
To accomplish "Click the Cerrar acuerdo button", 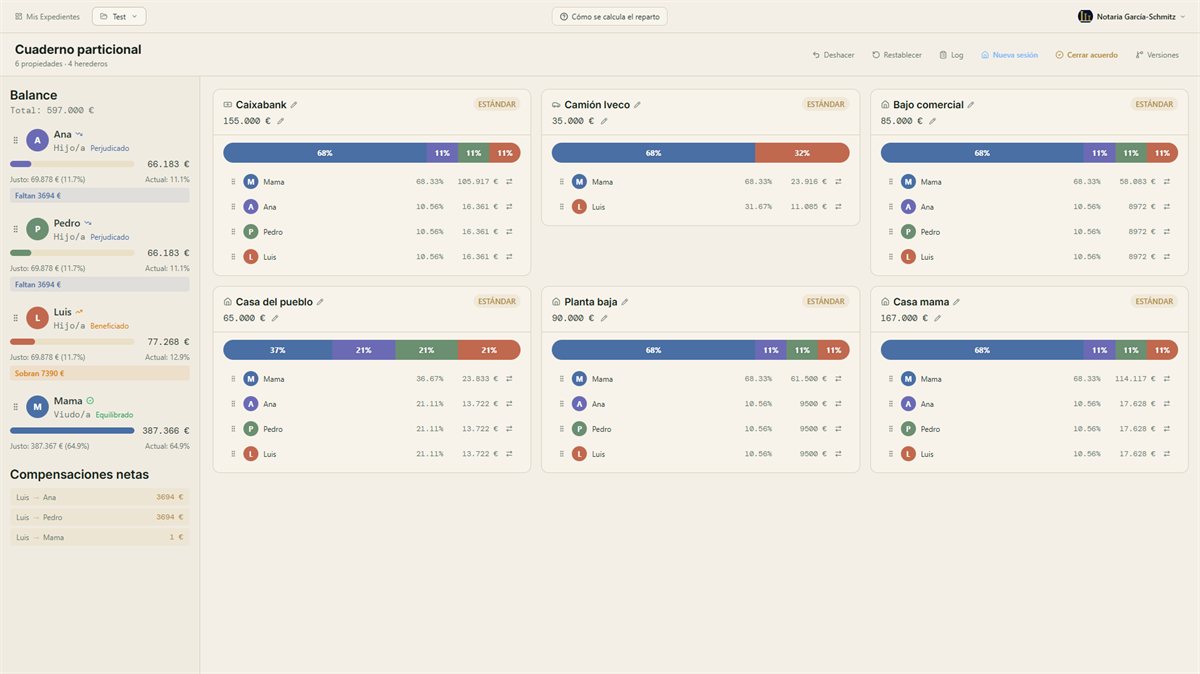I will coord(1086,55).
